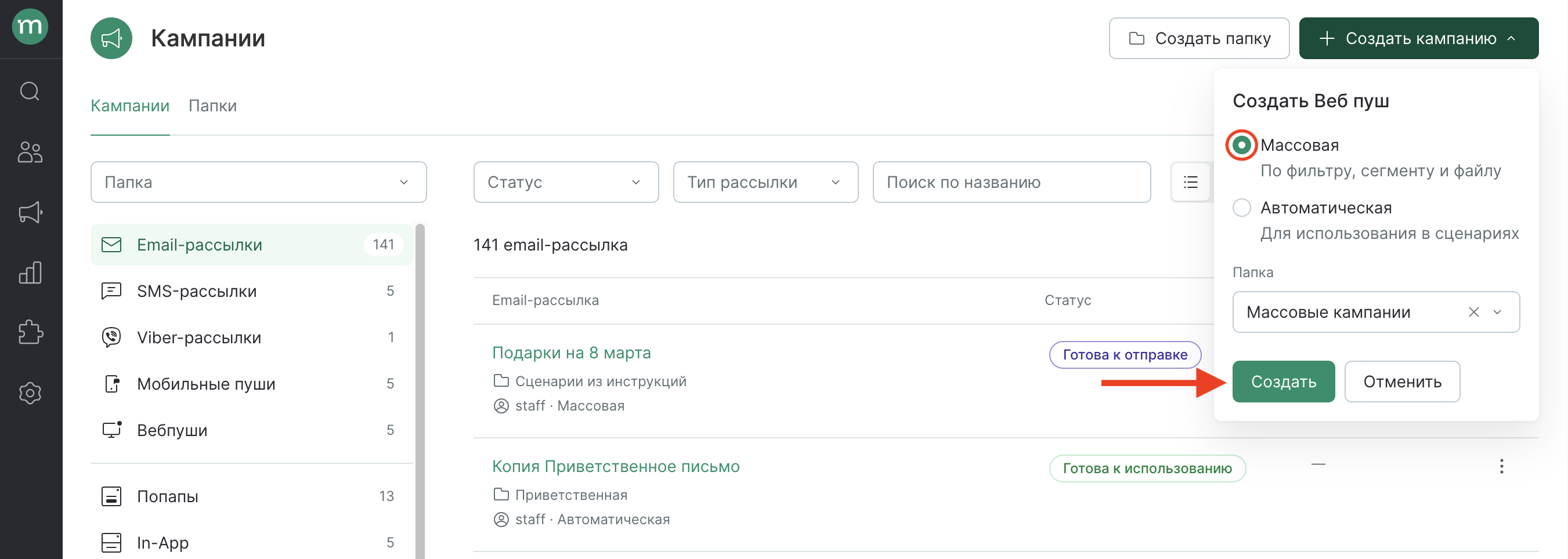Open the settings gear sidebar icon

tap(30, 393)
